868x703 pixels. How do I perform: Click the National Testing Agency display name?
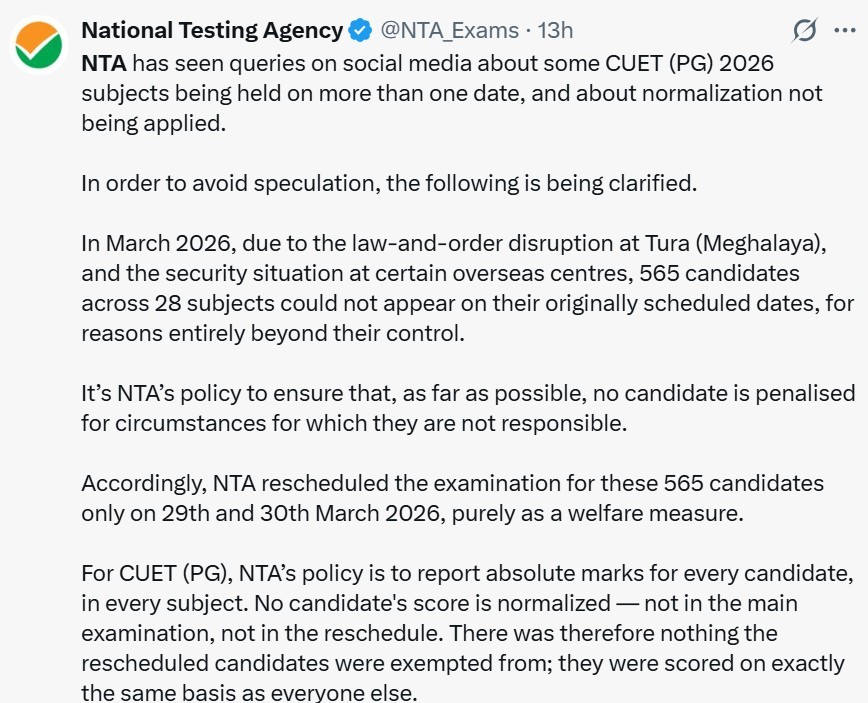[x=212, y=30]
